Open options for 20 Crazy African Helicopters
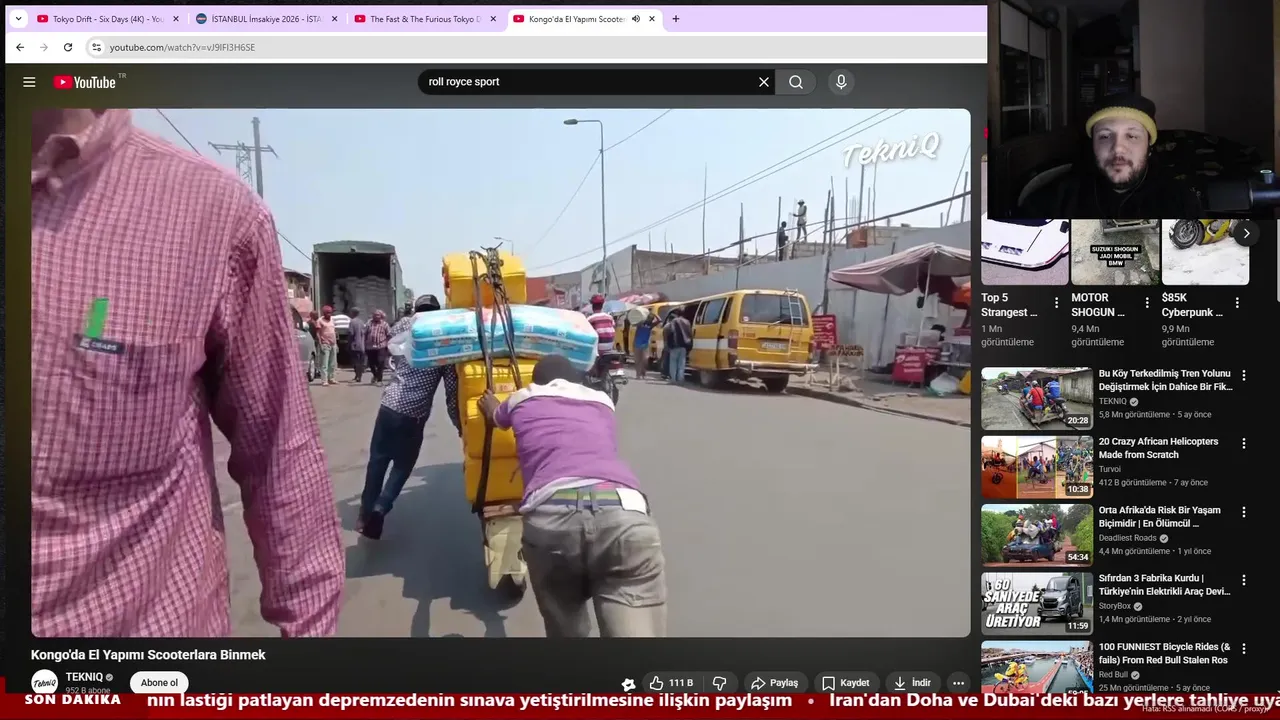This screenshot has width=1280, height=720. click(x=1244, y=443)
